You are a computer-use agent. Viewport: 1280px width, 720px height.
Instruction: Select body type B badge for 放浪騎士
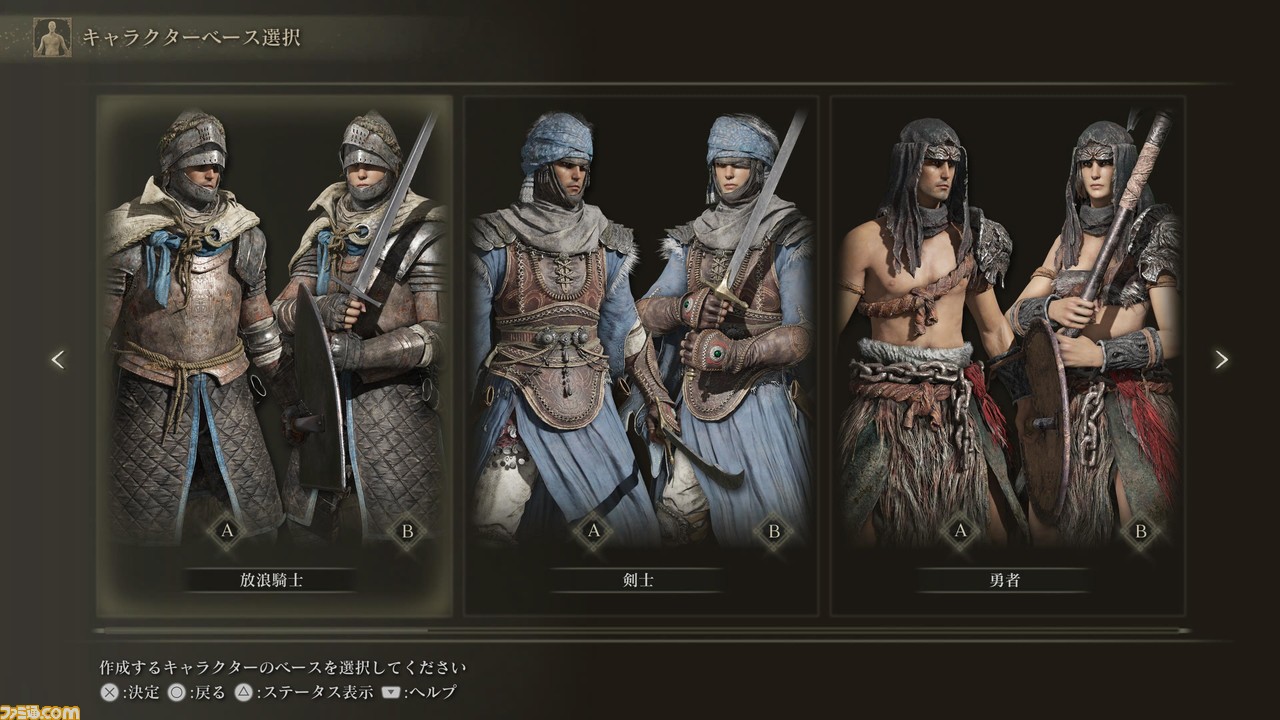(407, 532)
